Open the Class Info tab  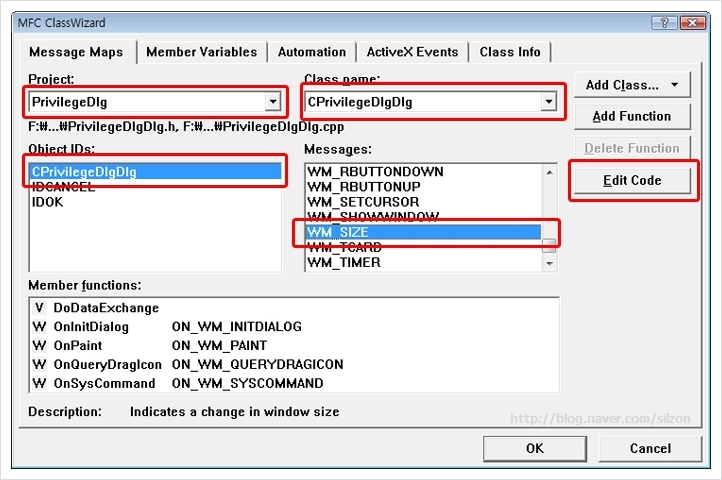pyautogui.click(x=510, y=52)
